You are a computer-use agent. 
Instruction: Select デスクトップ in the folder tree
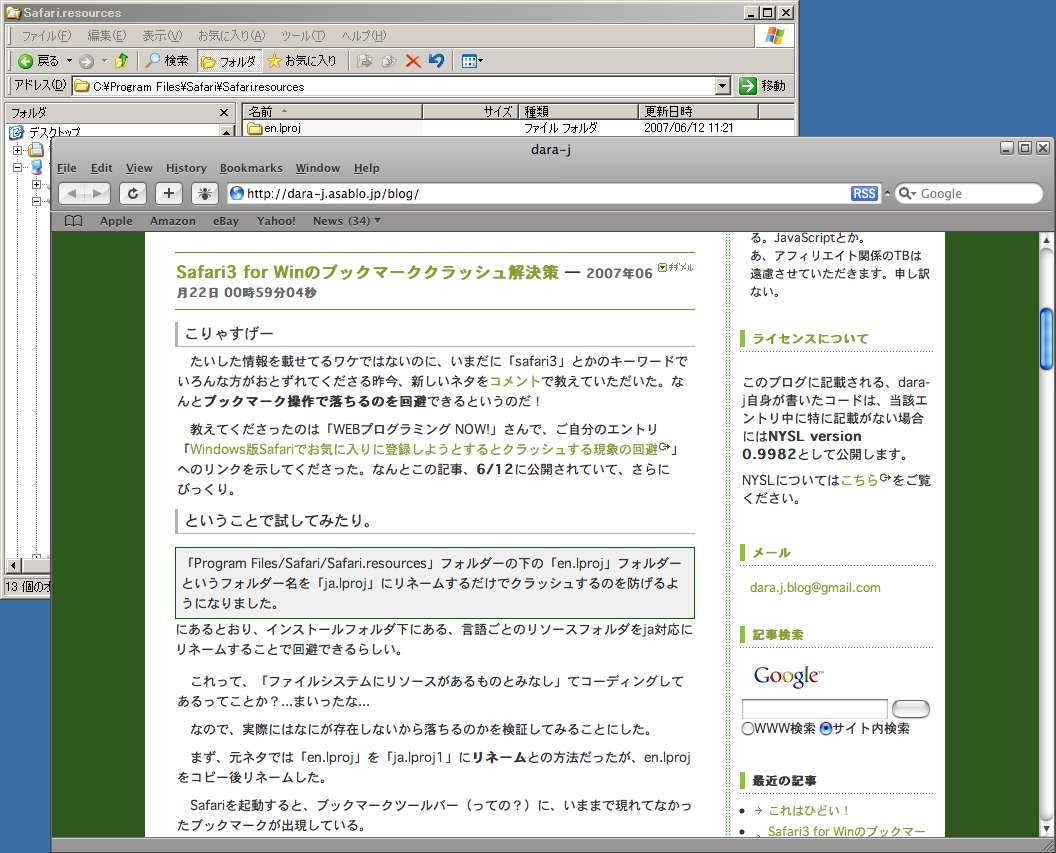coord(54,132)
